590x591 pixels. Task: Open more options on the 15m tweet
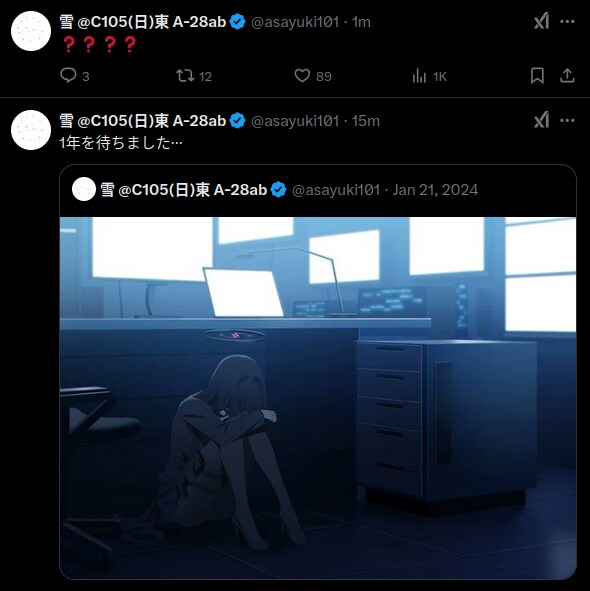(567, 121)
